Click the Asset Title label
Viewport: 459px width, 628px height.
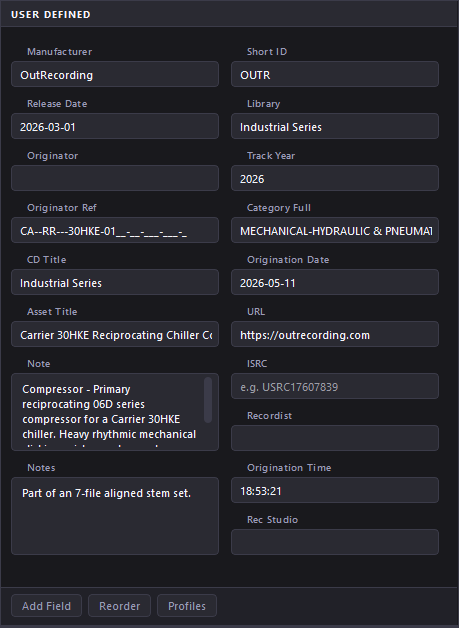[x=52, y=312]
